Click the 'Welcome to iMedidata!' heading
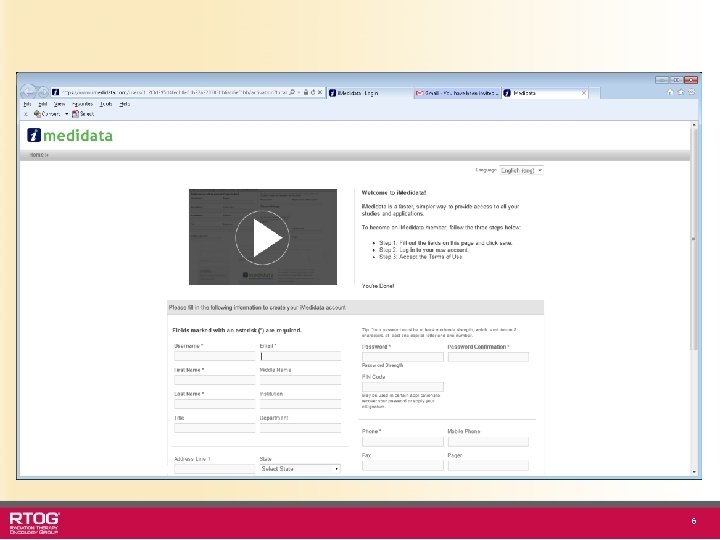Image resolution: width=720 pixels, height=540 pixels. (x=394, y=193)
